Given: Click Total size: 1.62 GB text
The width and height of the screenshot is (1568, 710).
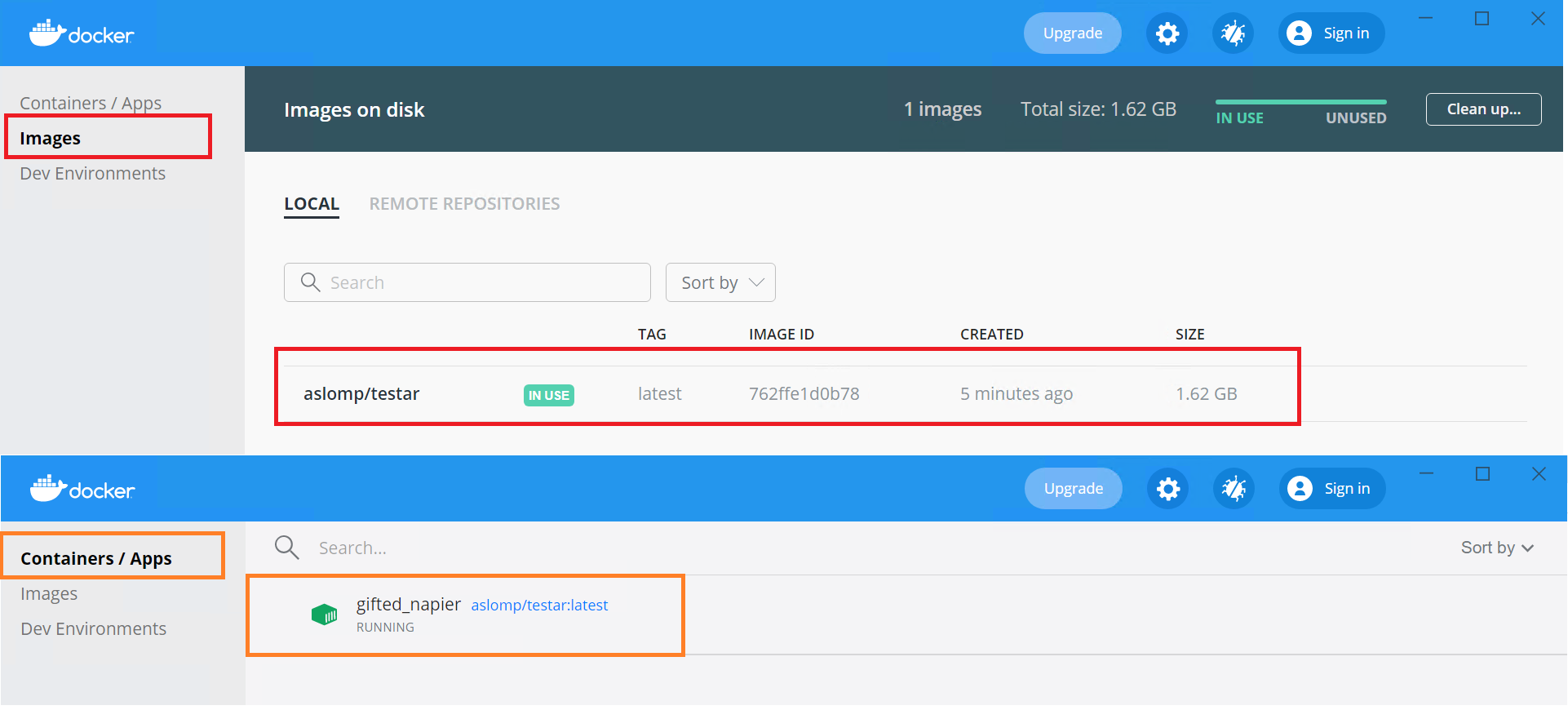Looking at the screenshot, I should point(1098,109).
